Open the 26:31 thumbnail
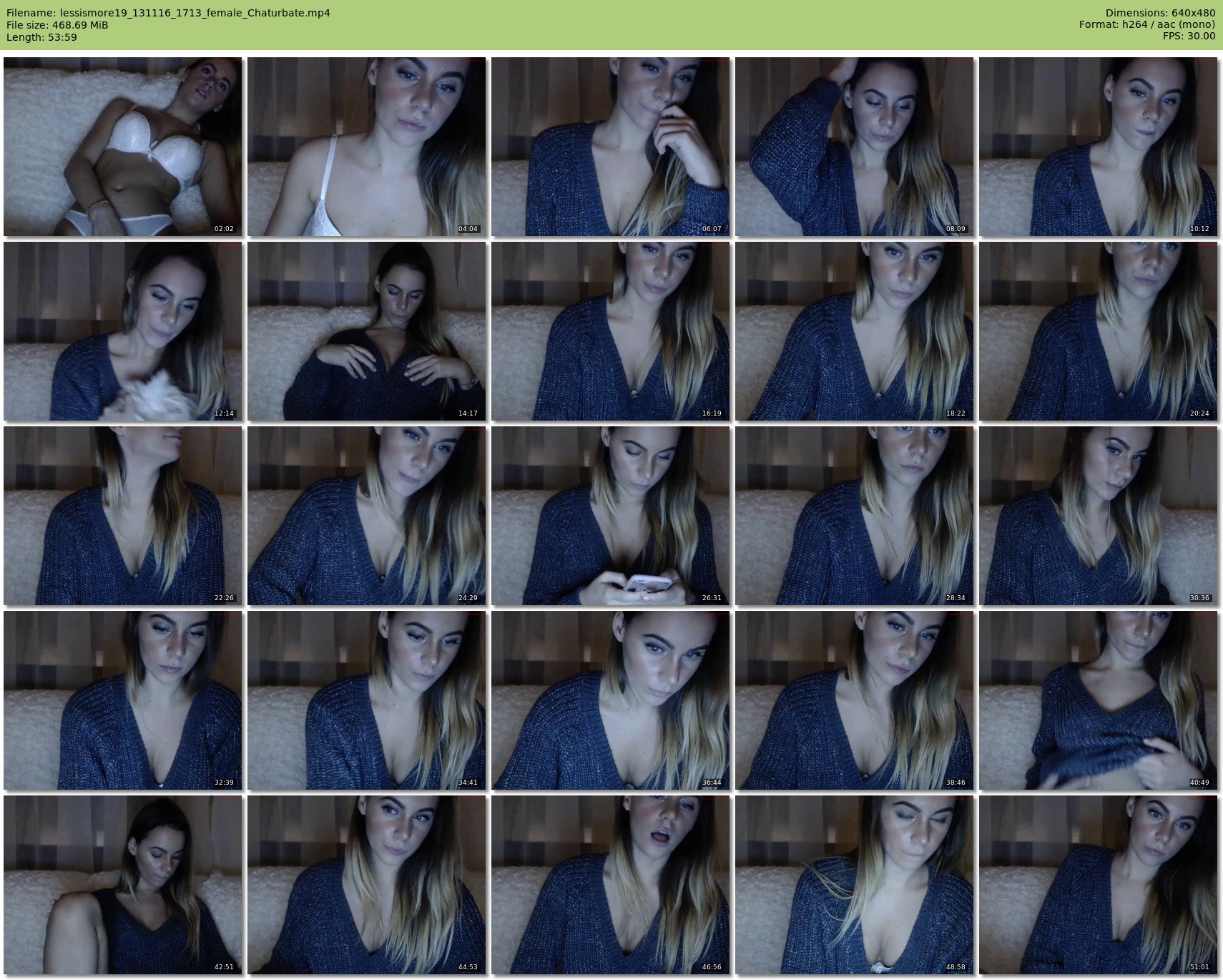Viewport: 1223px width, 980px height. [x=610, y=516]
